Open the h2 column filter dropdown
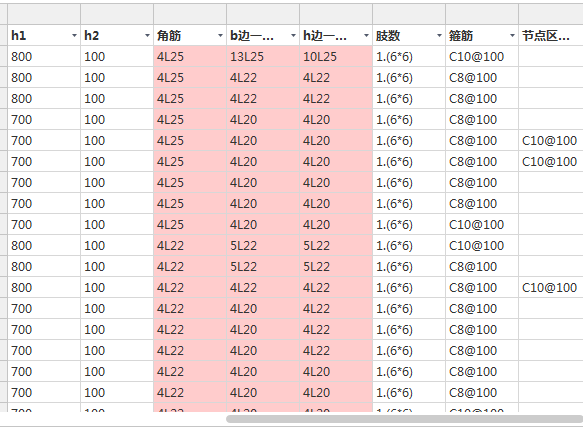Screen dimensions: 583x427 (x=147, y=36)
